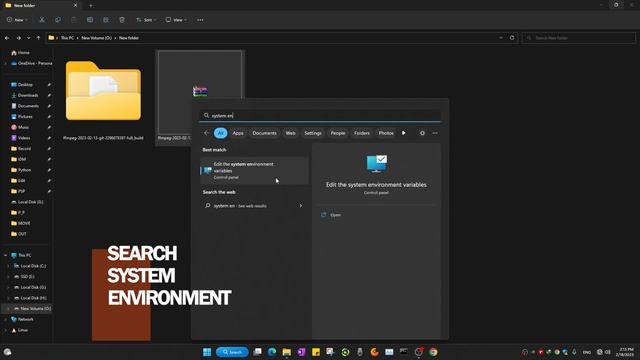
Task: Launch Microsoft Edge from taskbar
Action: tap(272, 352)
